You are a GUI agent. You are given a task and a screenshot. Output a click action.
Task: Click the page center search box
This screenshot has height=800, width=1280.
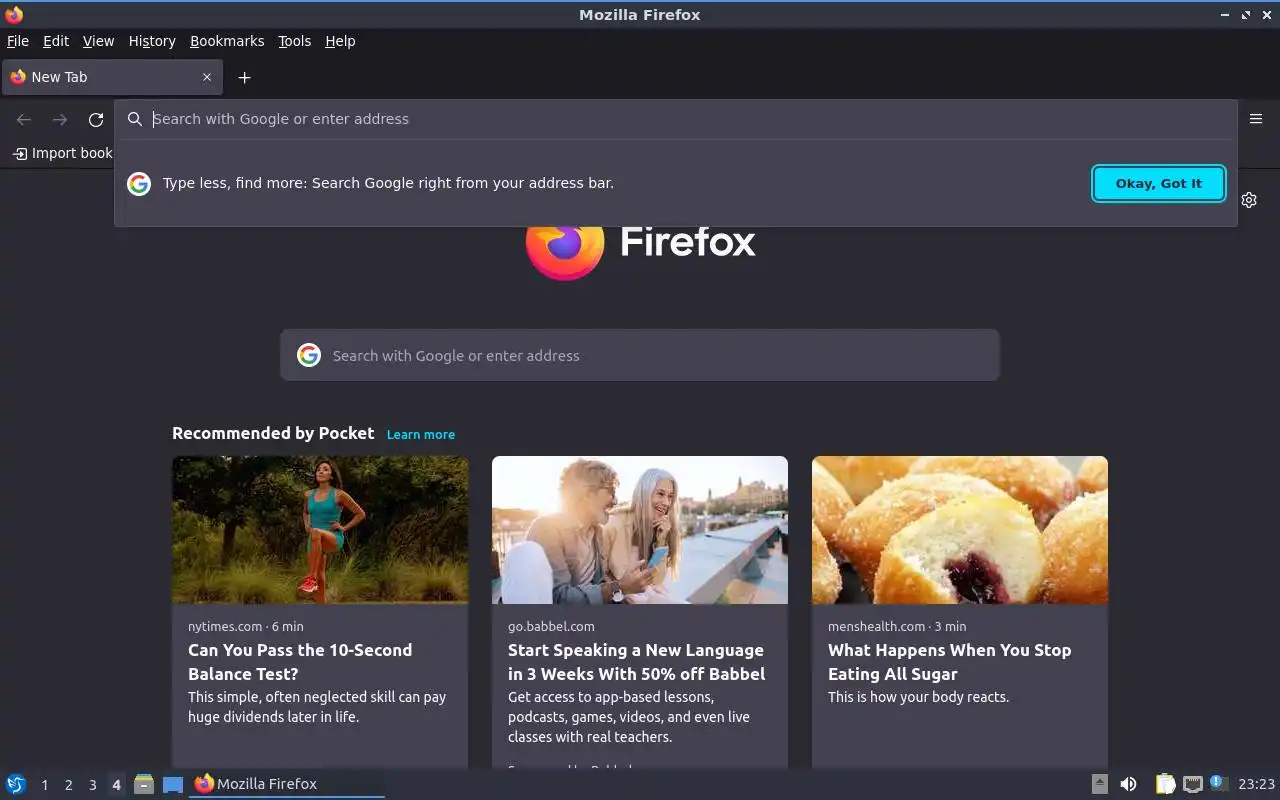point(640,355)
